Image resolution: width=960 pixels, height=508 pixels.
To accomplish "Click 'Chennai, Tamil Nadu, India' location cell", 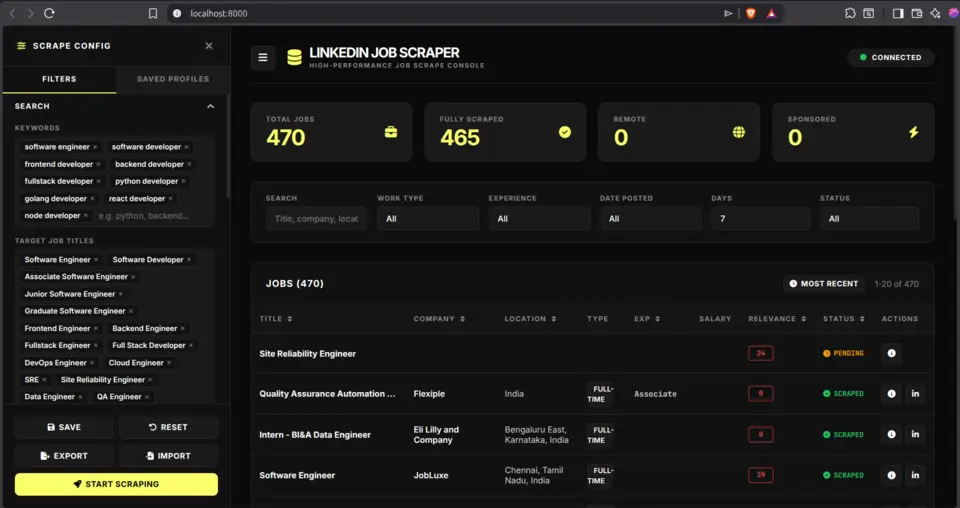I will (534, 475).
